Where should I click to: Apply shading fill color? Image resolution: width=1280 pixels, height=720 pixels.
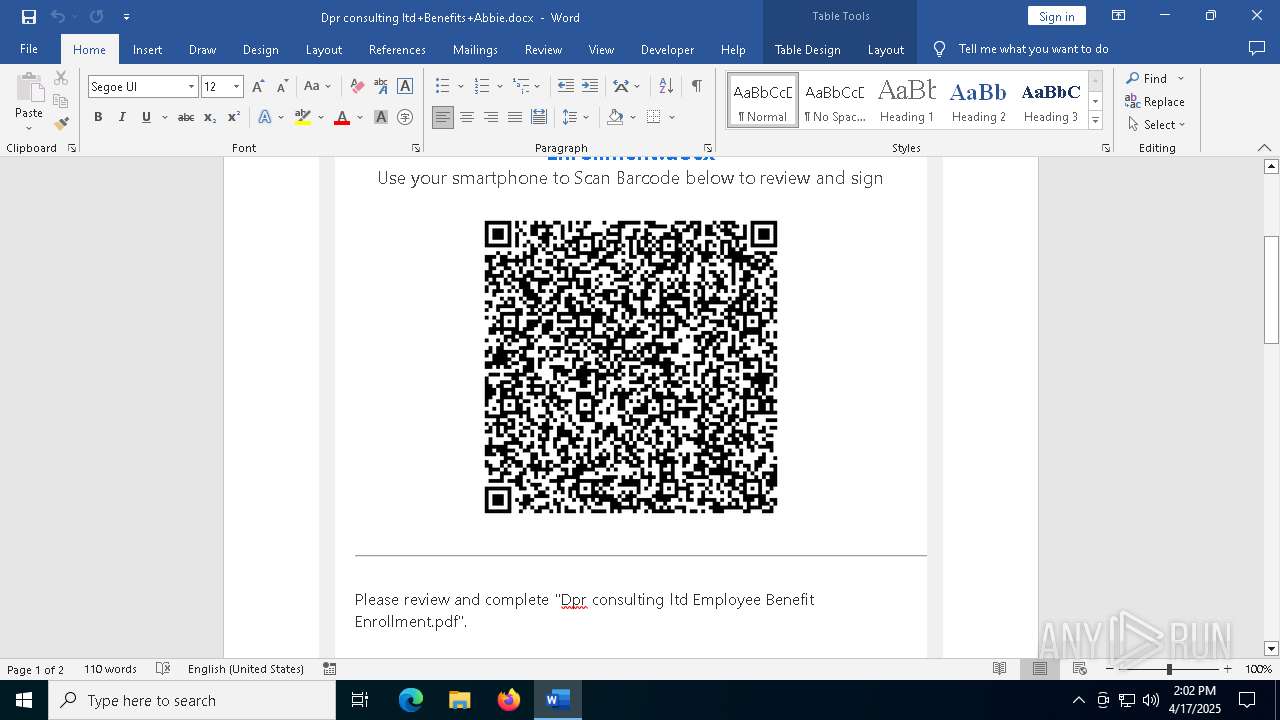(616, 117)
